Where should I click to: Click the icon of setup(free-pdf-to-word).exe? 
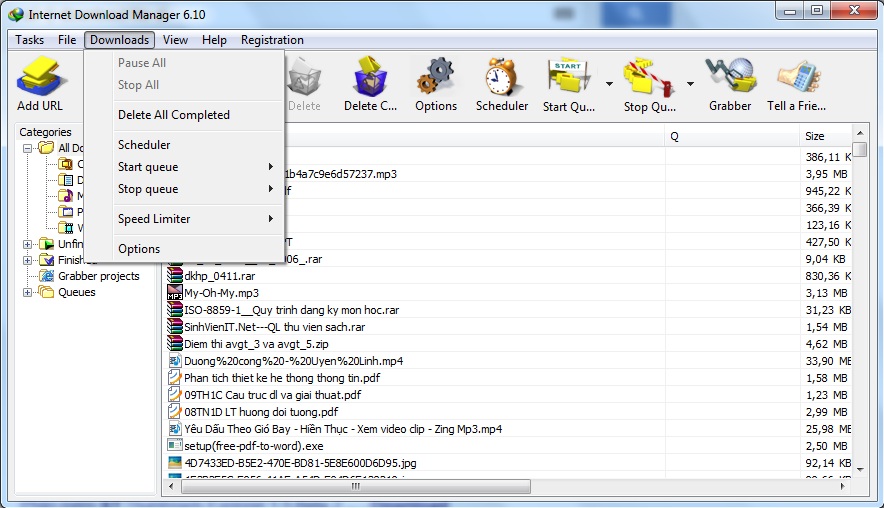(x=175, y=445)
